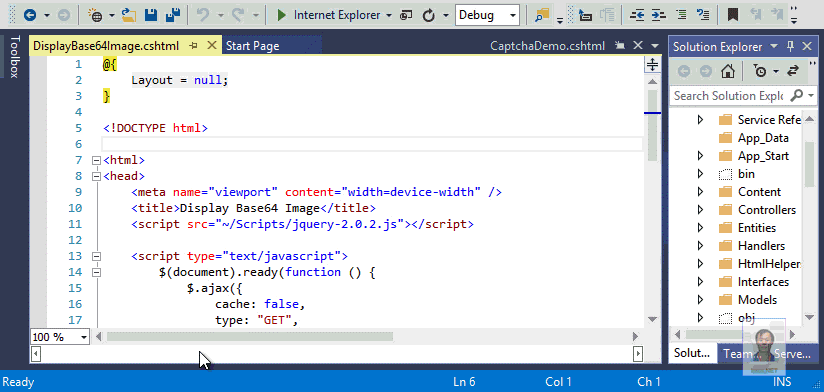Toggle the bookmark icon in toolbar
Image resolution: width=824 pixels, height=392 pixels.
click(x=733, y=15)
